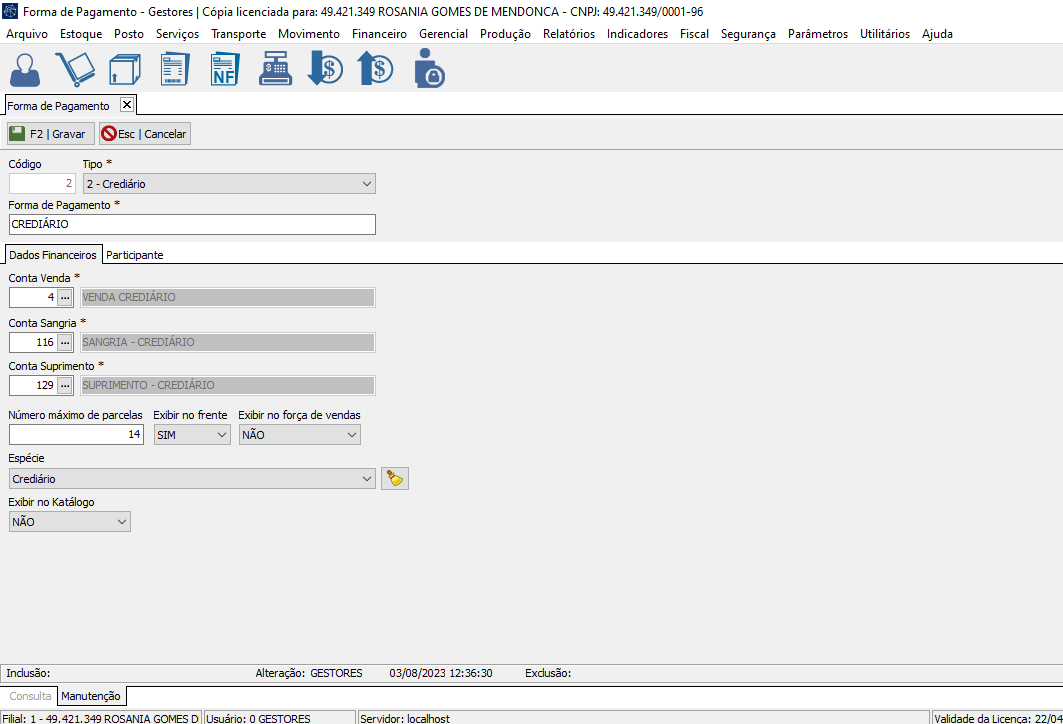Viewport: 1063px width, 724px height.
Task: Open the Arquivo menu
Action: [x=27, y=34]
